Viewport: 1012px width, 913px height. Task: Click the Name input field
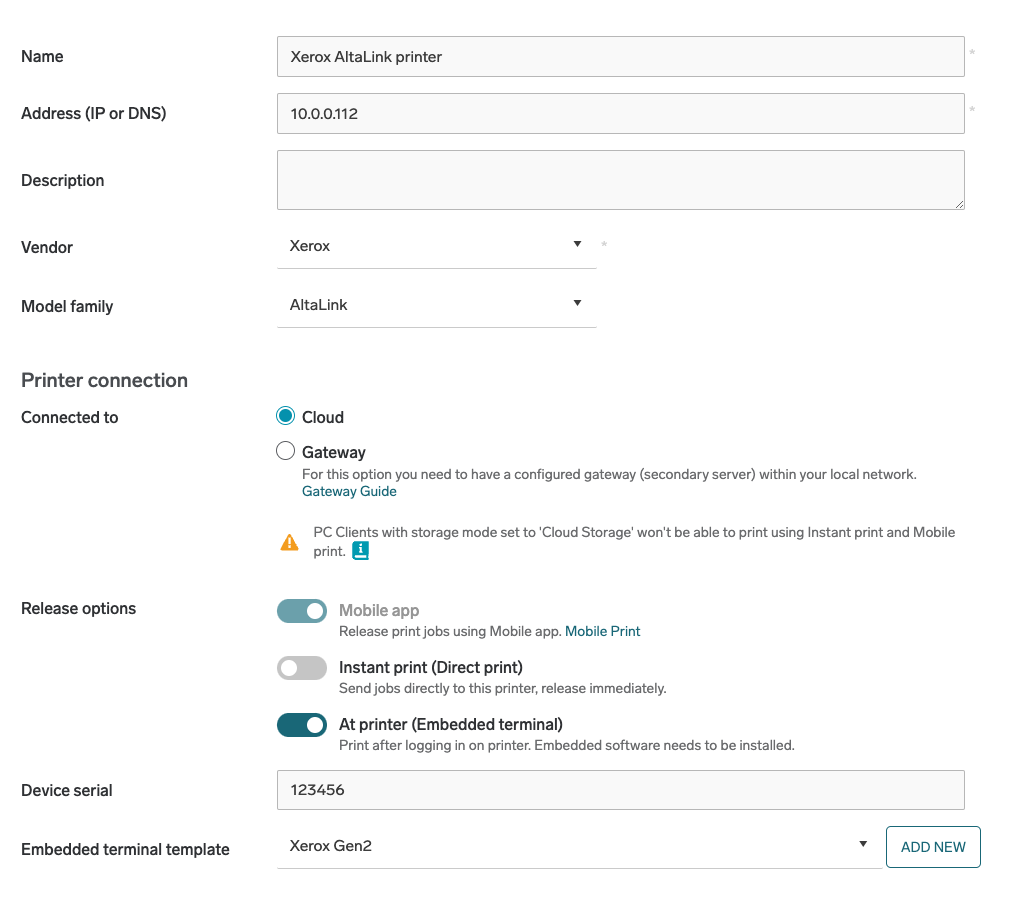620,57
